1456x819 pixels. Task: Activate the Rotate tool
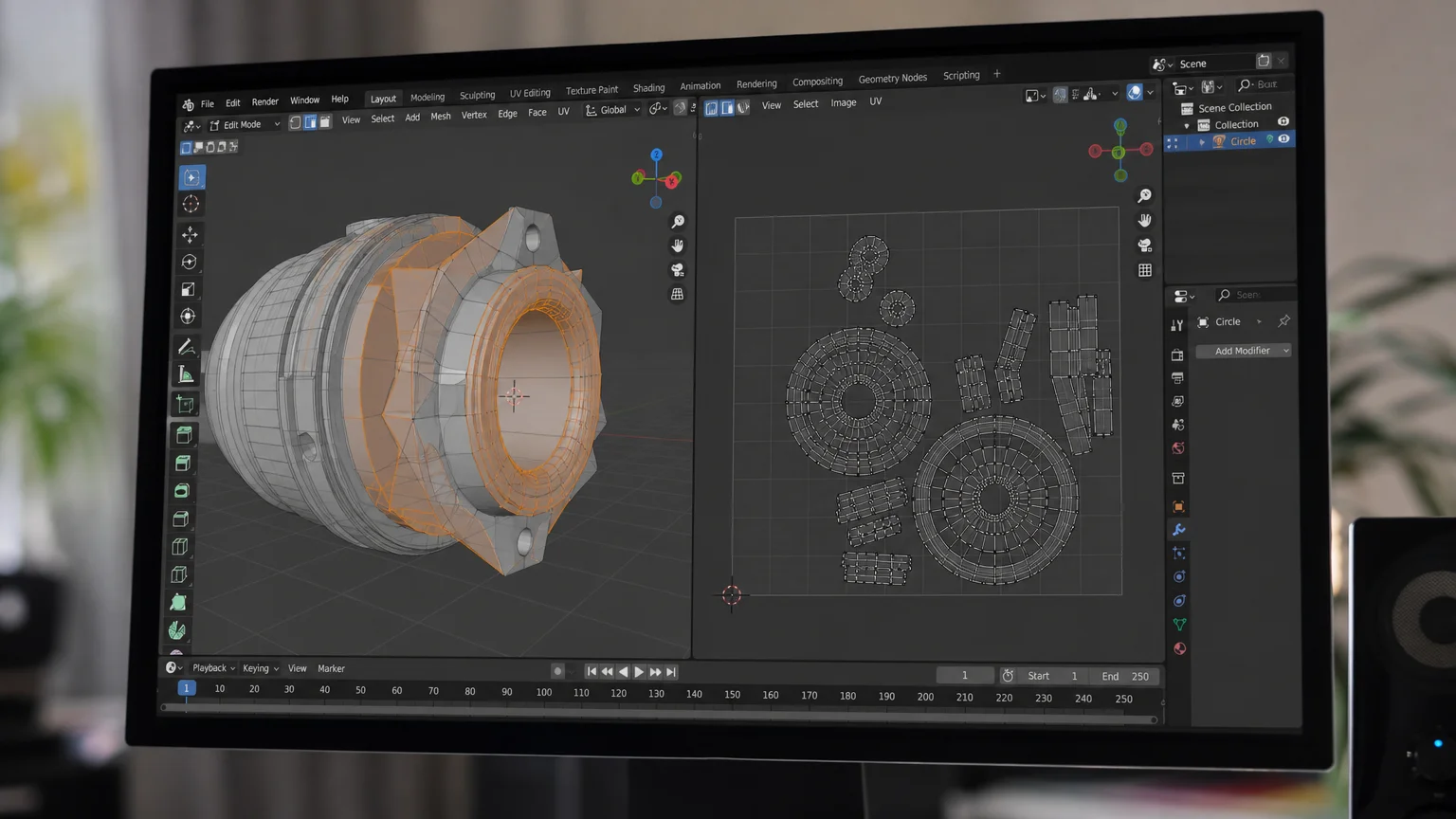coord(189,262)
